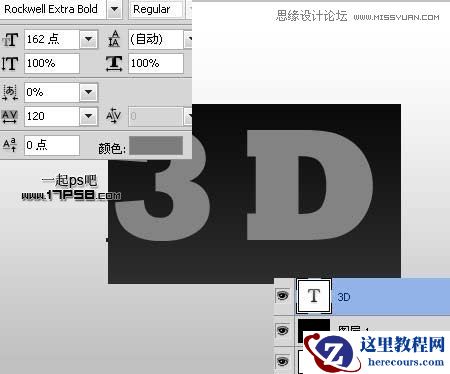
Task: Click the font size icon
Action: click(x=10, y=40)
